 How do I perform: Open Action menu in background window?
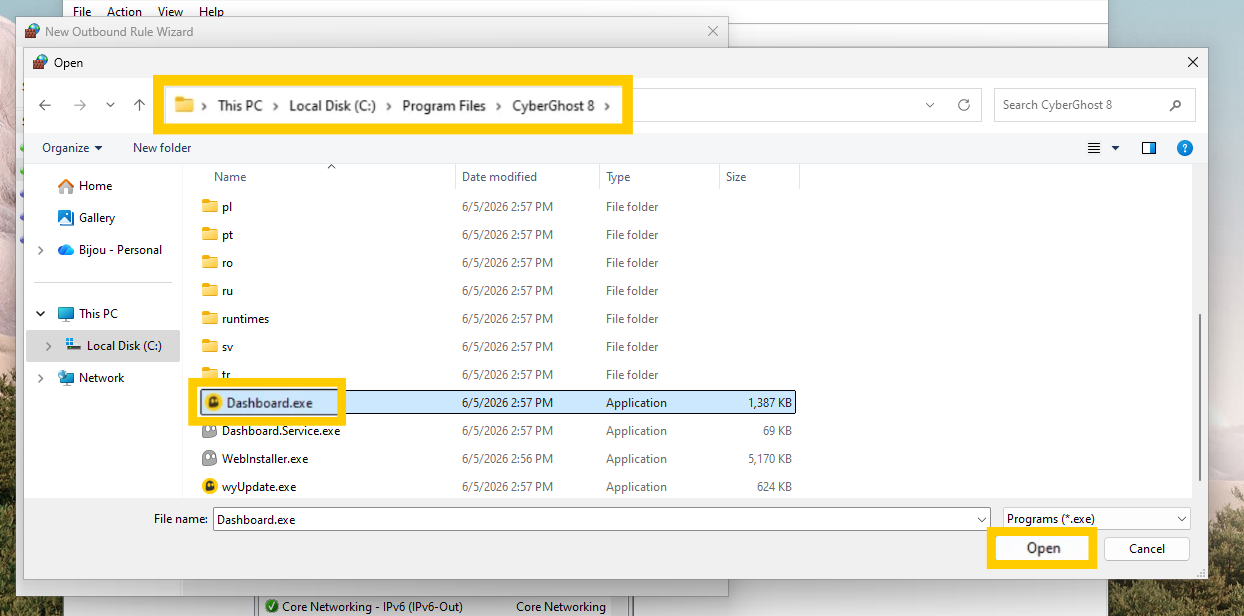pos(125,12)
